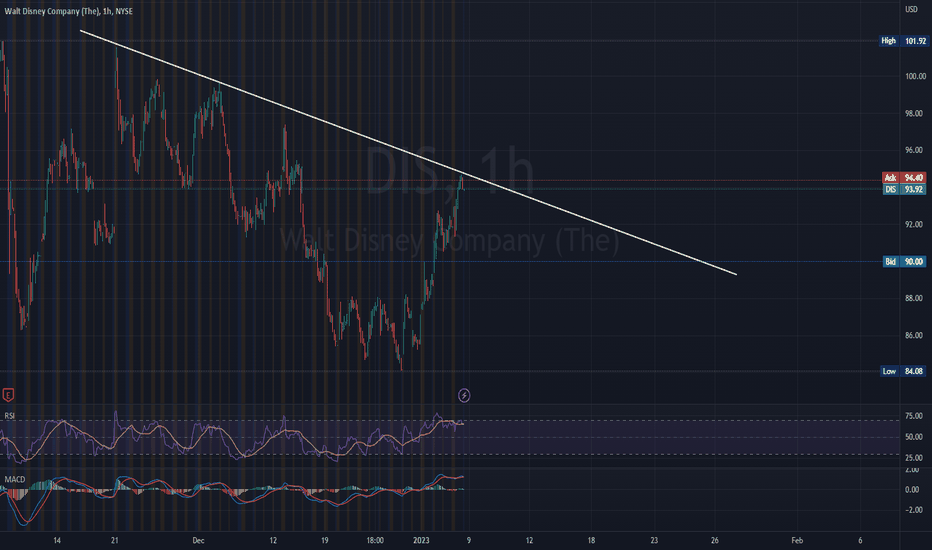Click the Low 84.08 price label

tap(903, 371)
